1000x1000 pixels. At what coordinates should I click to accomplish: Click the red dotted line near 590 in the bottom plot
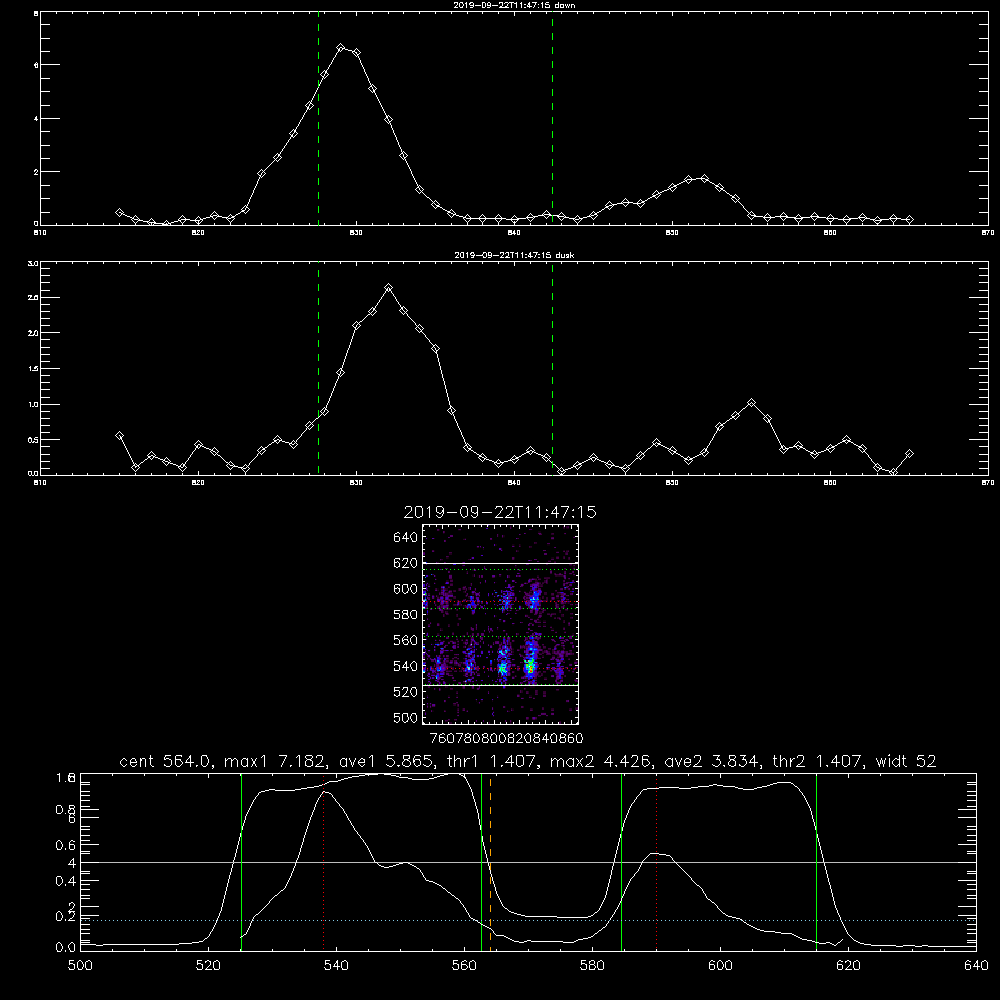tap(656, 861)
